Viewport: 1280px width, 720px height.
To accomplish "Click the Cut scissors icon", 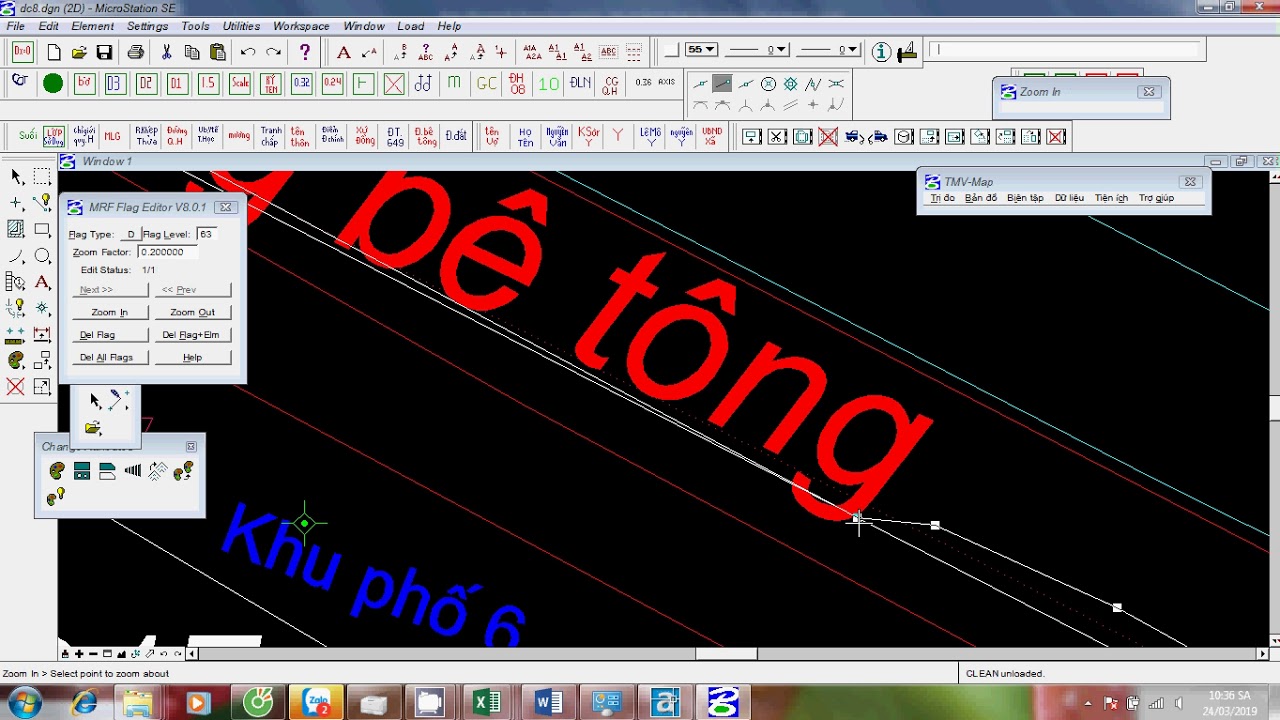I will [x=166, y=52].
